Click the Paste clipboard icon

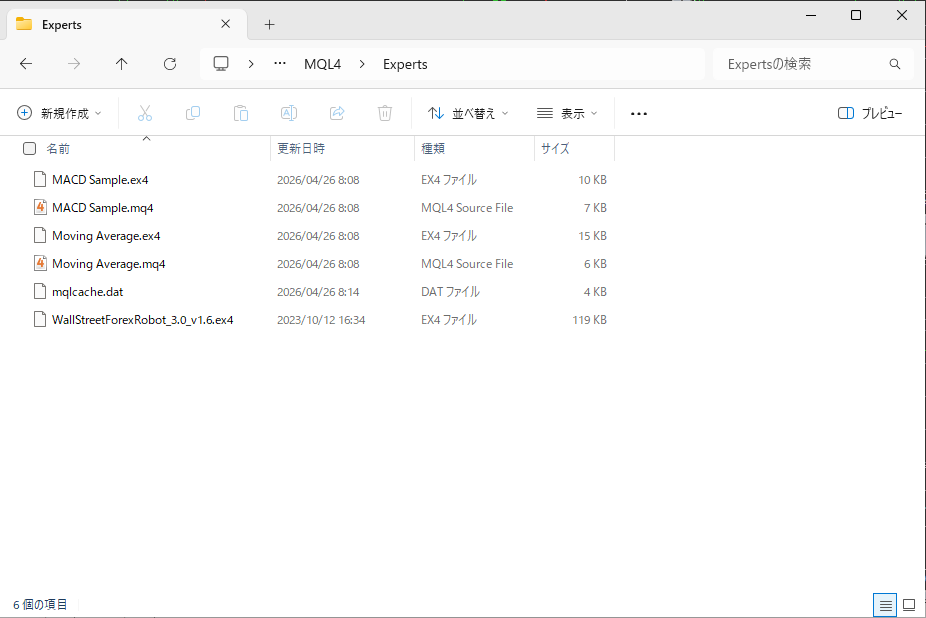pos(241,113)
